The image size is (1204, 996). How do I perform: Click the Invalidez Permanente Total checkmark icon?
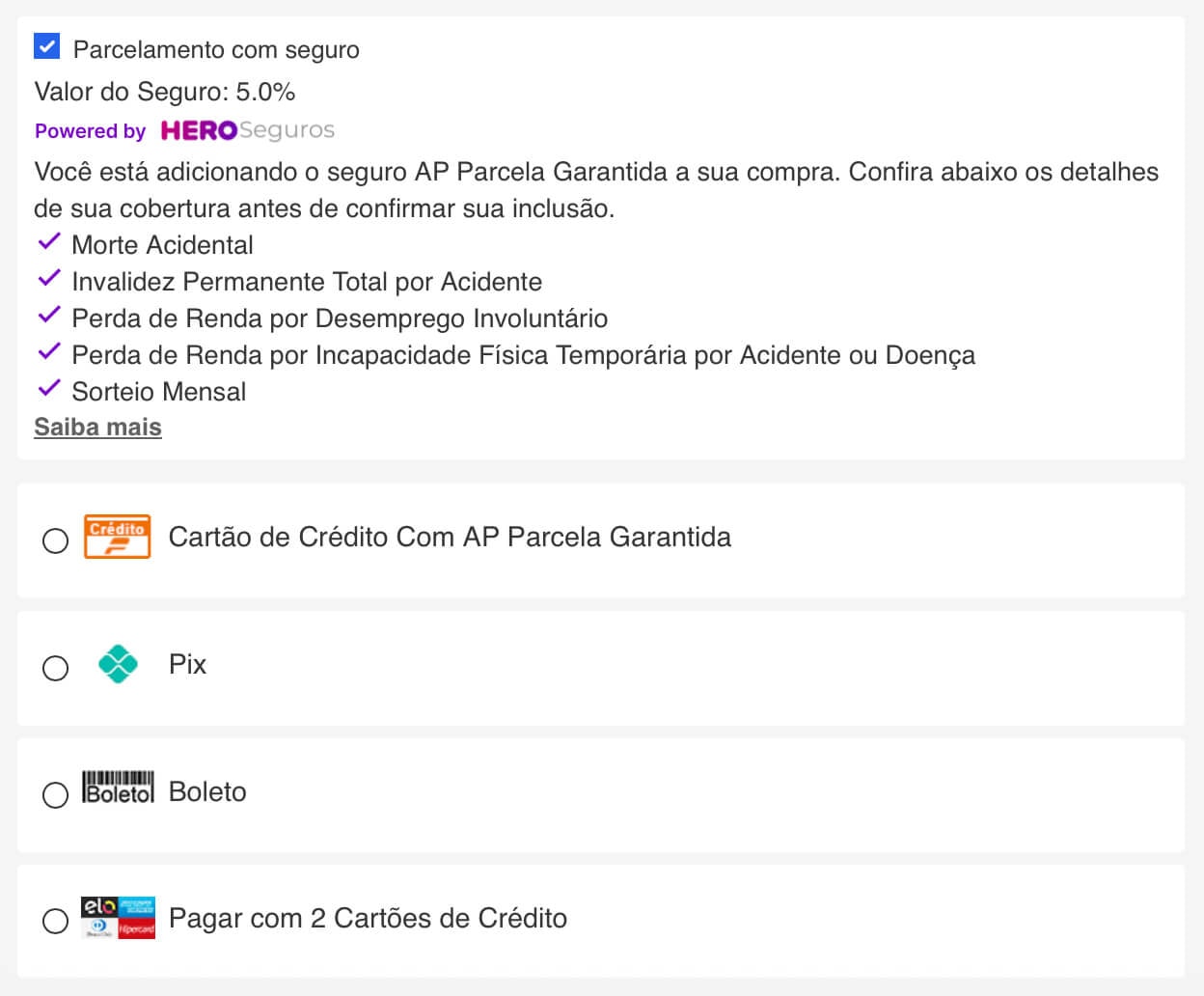pos(49,279)
